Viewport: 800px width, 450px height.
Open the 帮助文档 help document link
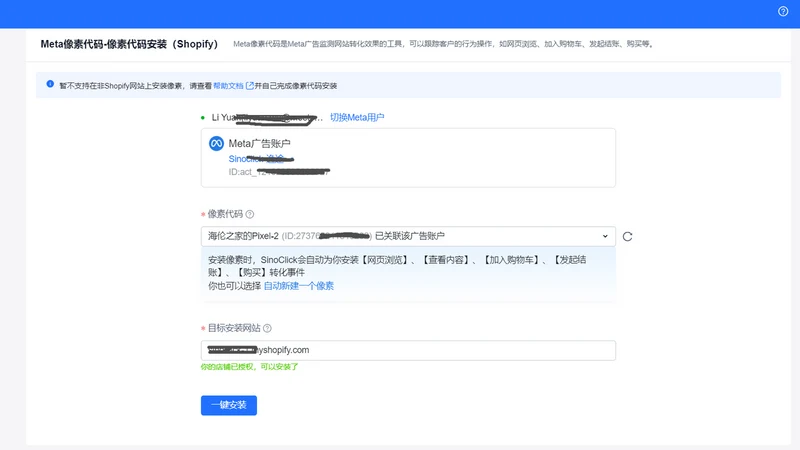pyautogui.click(x=228, y=86)
